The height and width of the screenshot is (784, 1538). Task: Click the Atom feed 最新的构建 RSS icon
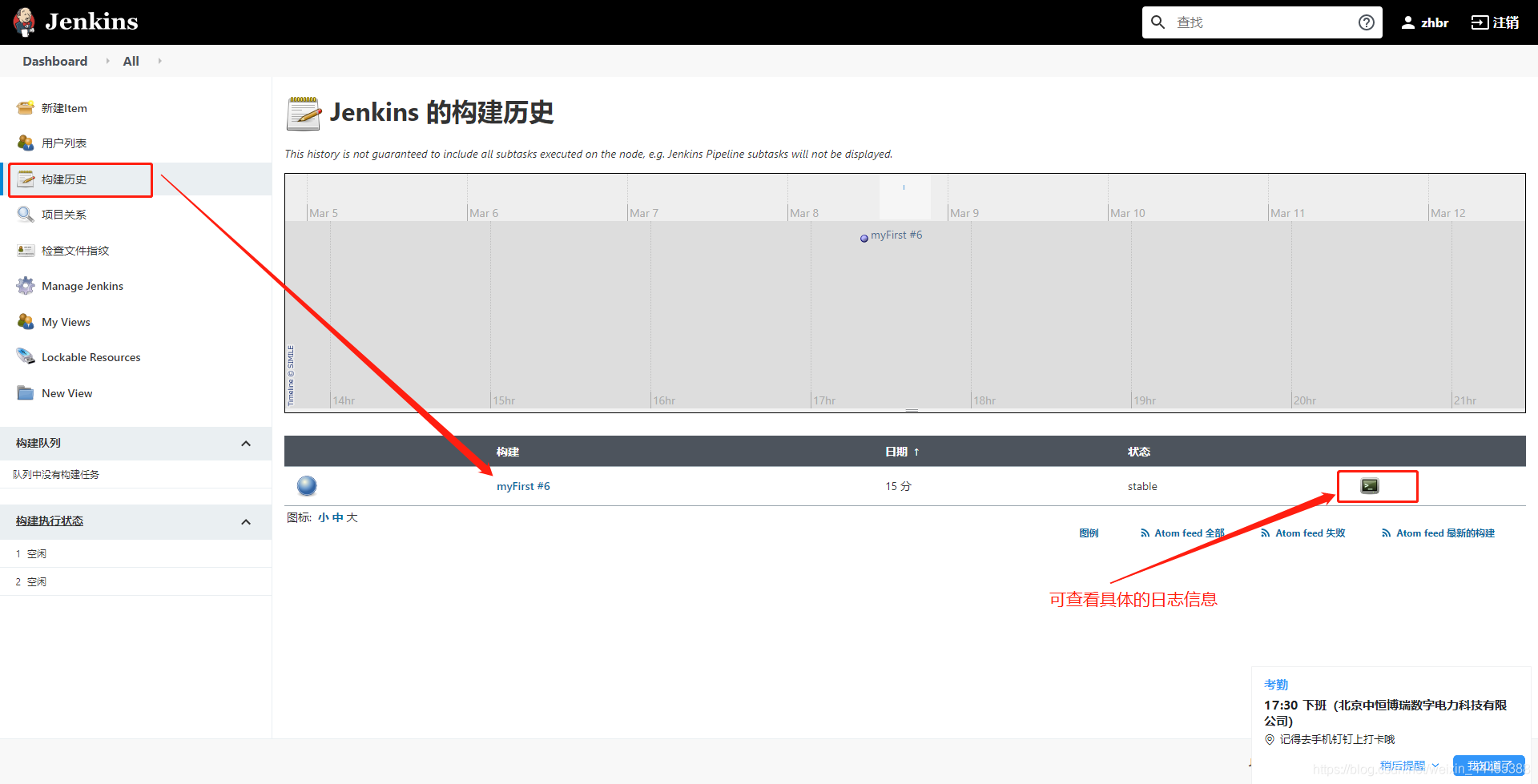click(1386, 533)
